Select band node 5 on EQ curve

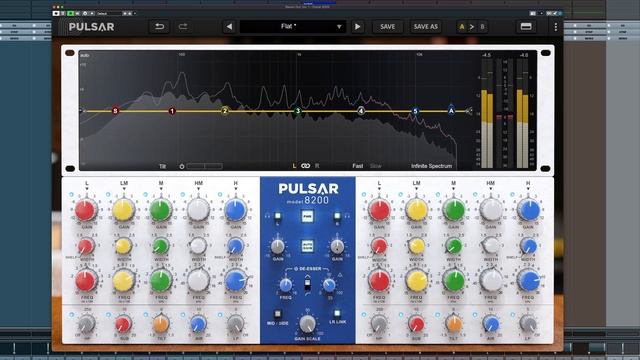(x=415, y=111)
